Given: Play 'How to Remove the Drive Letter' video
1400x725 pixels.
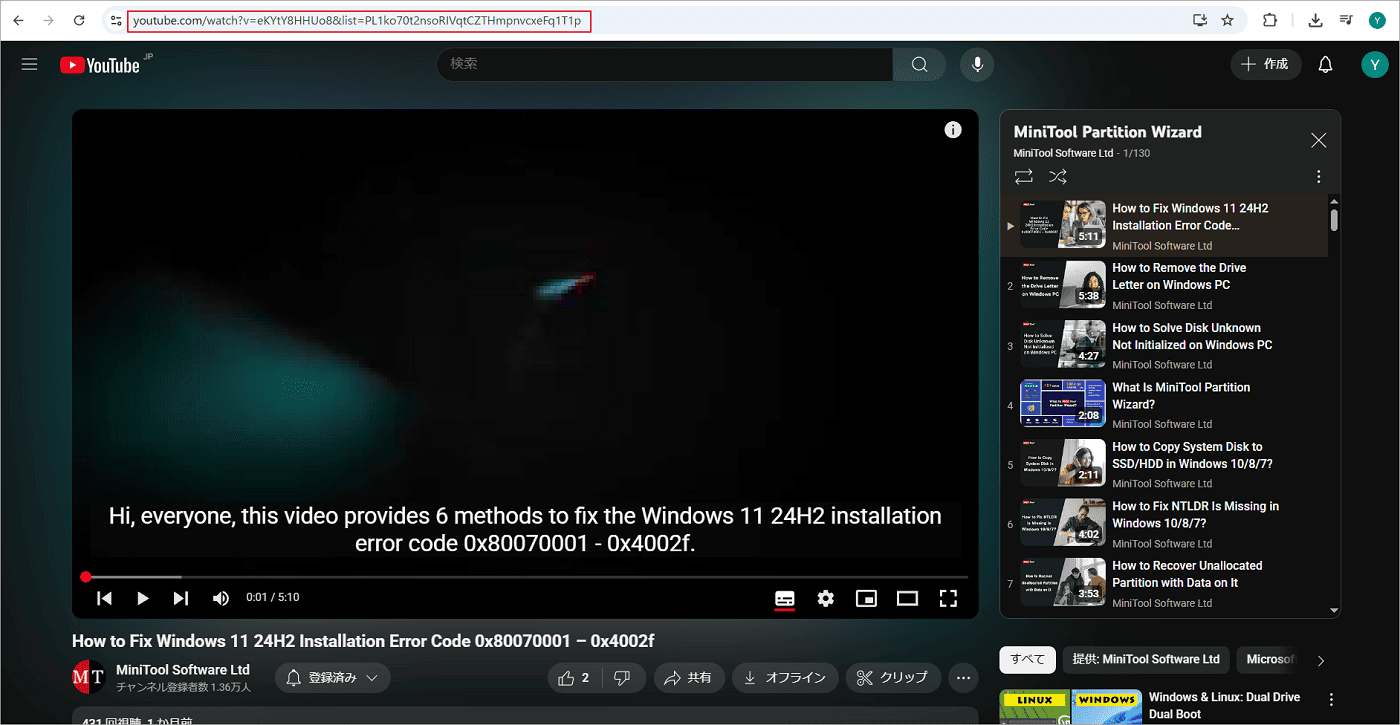Looking at the screenshot, I should [x=1165, y=286].
